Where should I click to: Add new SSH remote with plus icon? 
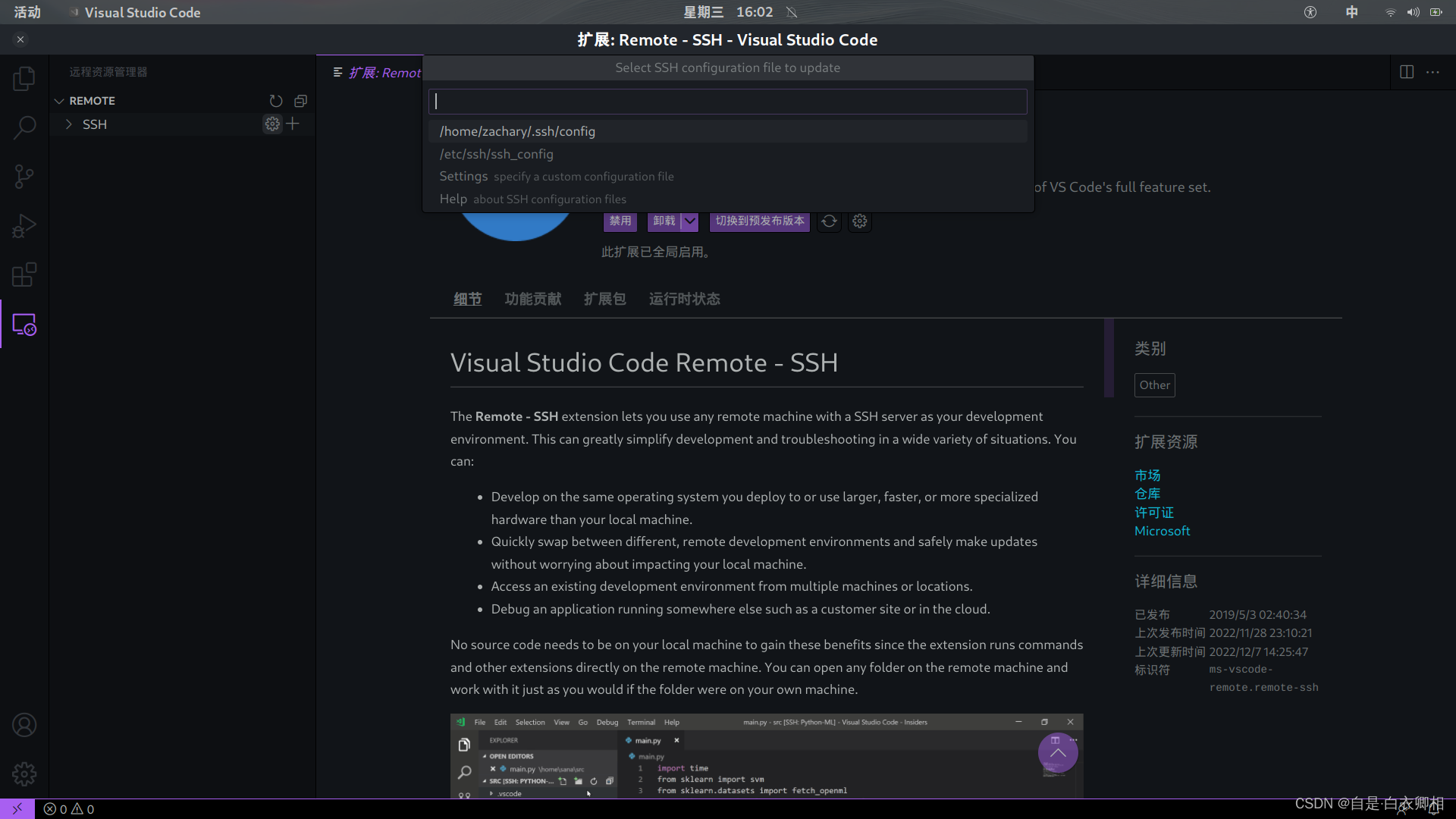[293, 124]
